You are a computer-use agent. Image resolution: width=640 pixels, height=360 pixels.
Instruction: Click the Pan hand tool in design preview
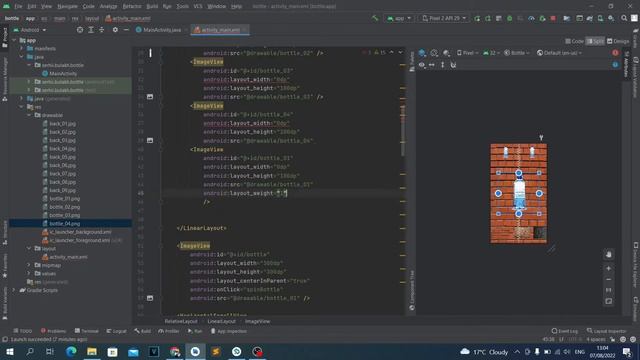[x=609, y=254]
